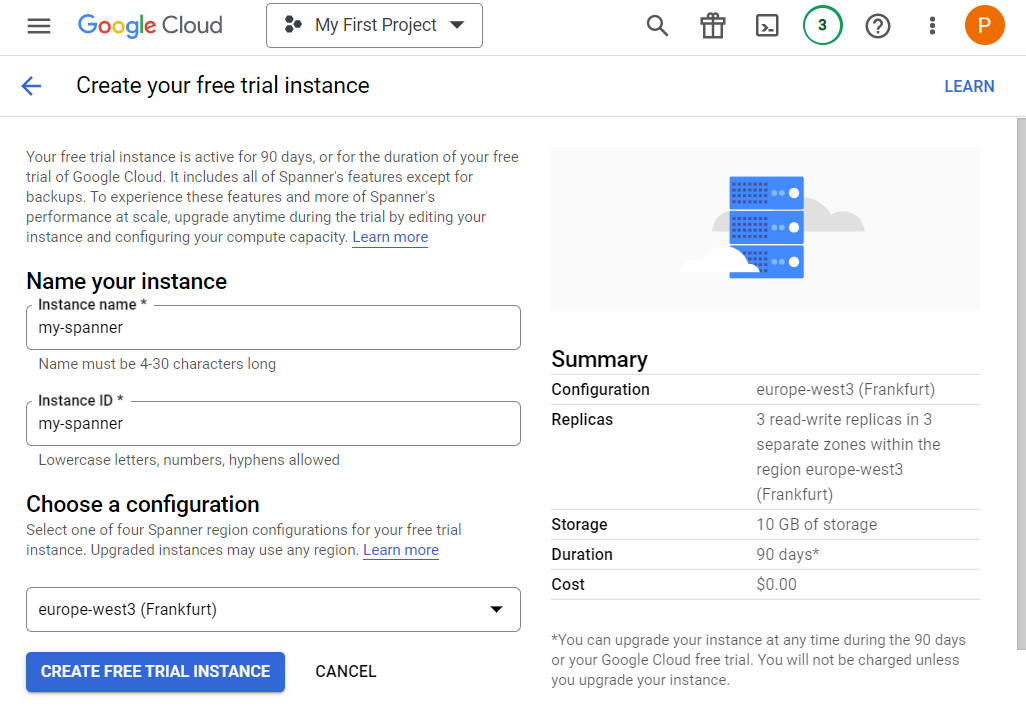Select the 'Choose a configuration' heading
1026x706 pixels.
point(143,504)
